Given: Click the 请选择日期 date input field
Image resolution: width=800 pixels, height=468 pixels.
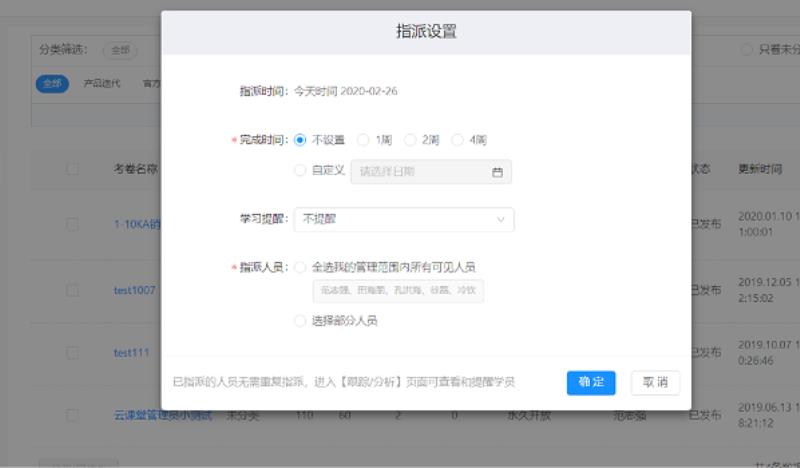Looking at the screenshot, I should [431, 172].
